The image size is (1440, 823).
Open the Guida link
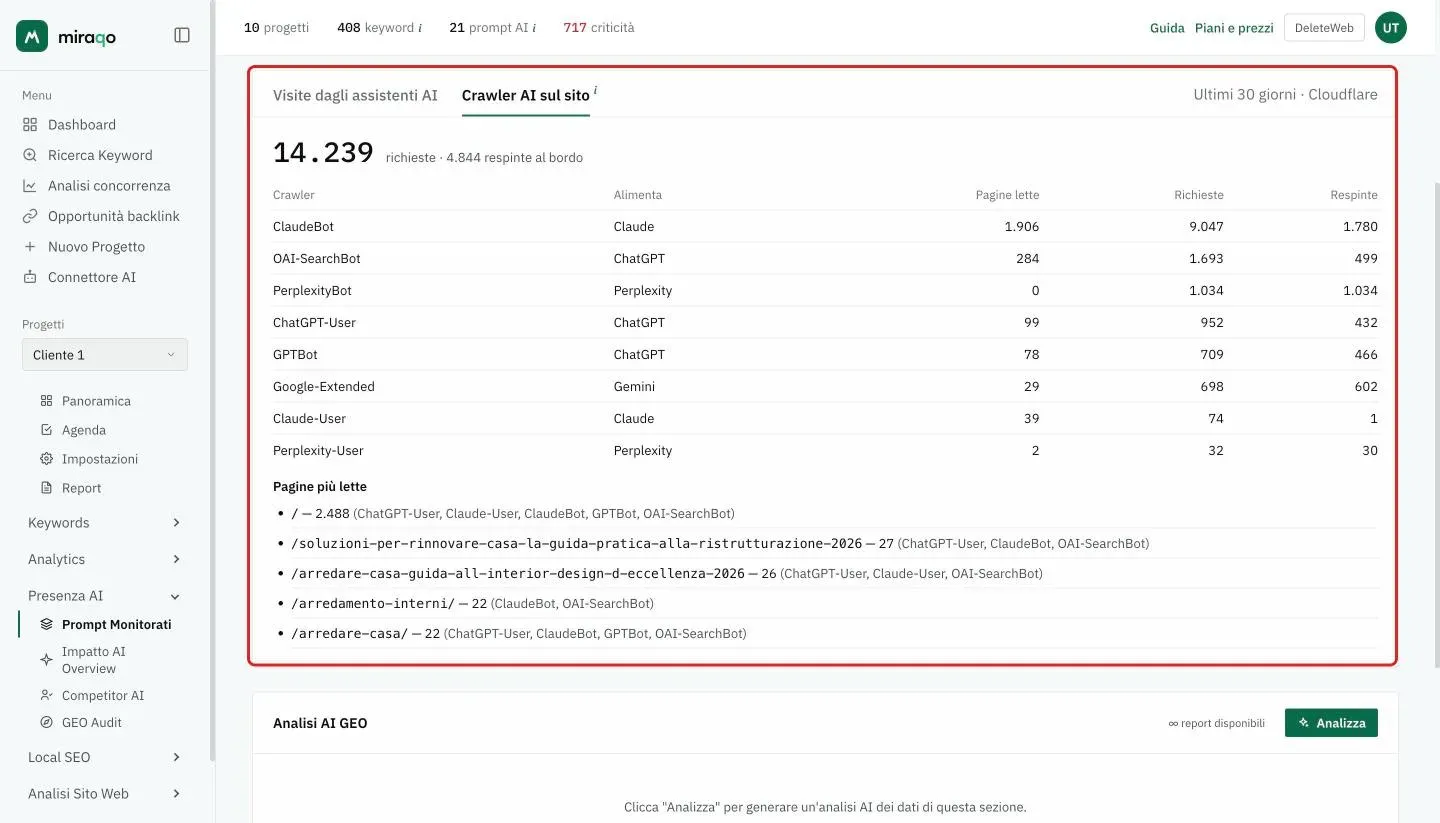1167,28
